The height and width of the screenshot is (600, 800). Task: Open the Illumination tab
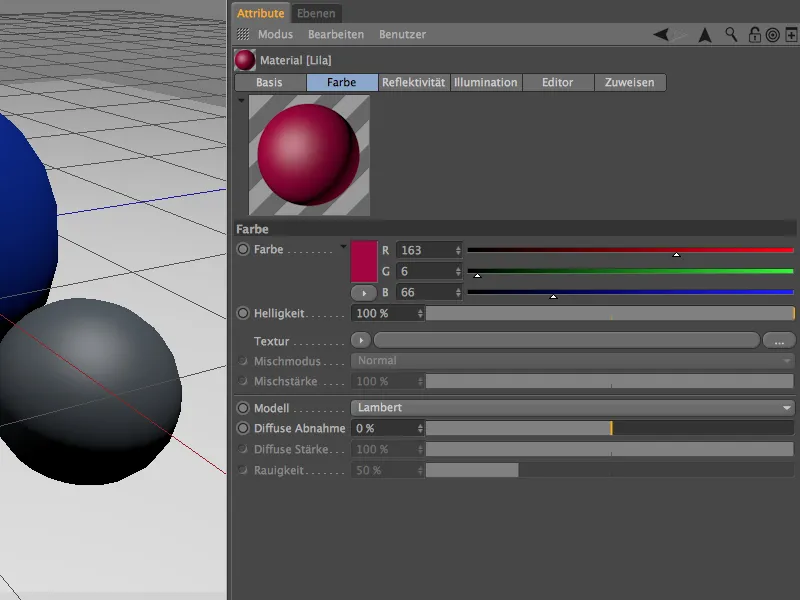486,82
